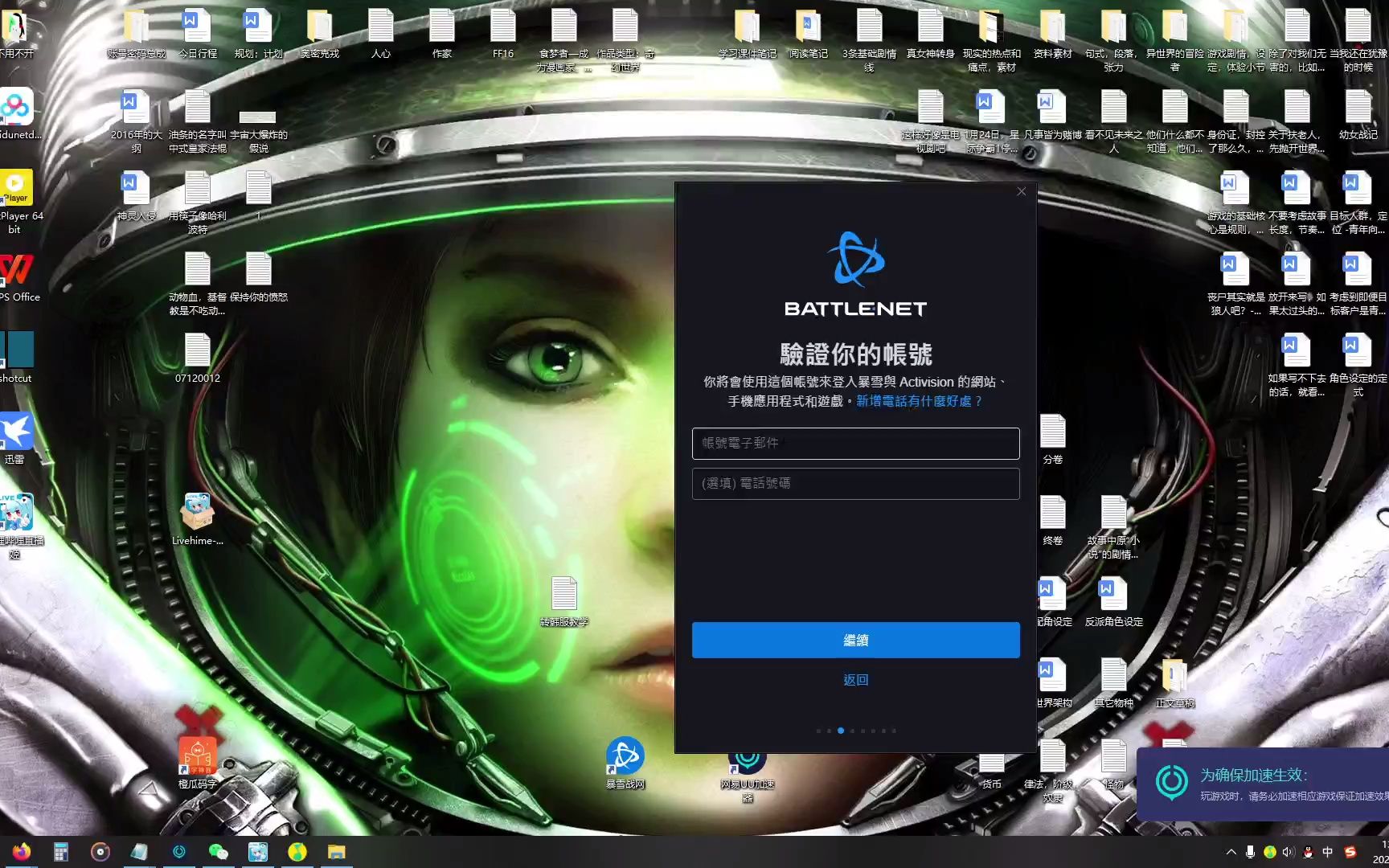Click the optional 電話號碼 phone number field
This screenshot has height=868, width=1389.
[855, 483]
